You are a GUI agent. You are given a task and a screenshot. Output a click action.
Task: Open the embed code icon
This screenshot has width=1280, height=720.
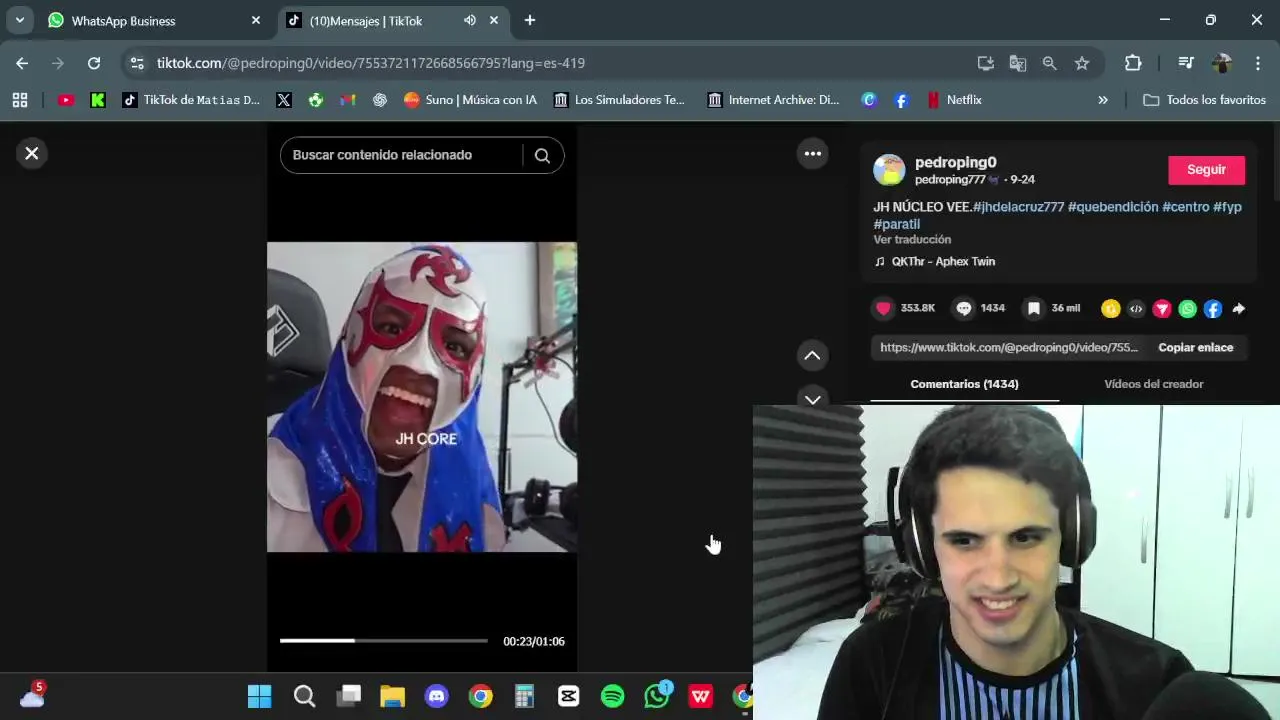click(1136, 309)
